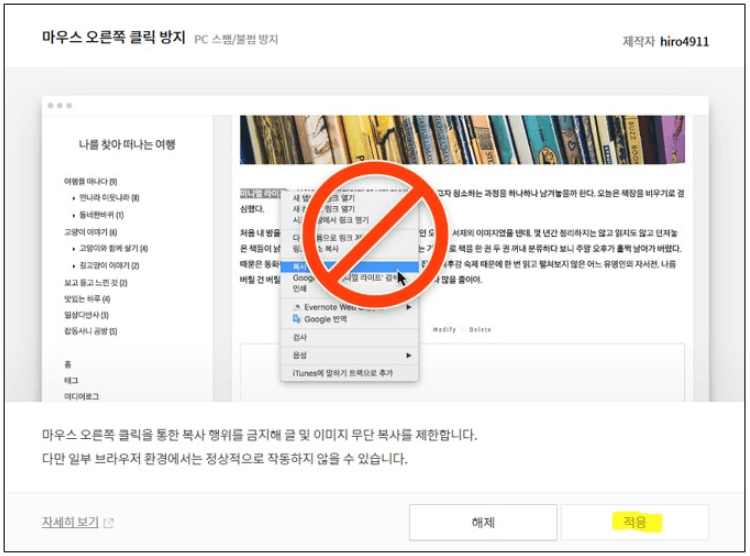Click the creator name hiro4911

click(x=684, y=42)
